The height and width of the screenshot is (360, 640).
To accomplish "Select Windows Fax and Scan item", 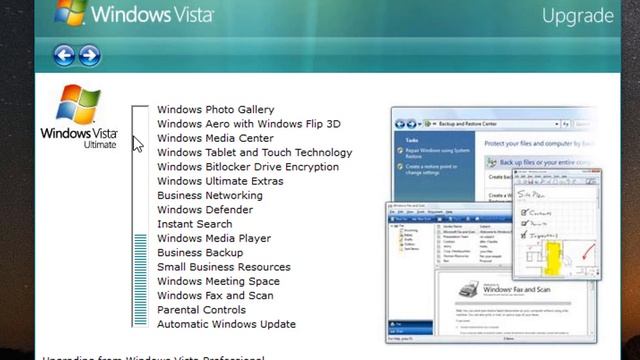I will [x=215, y=296].
